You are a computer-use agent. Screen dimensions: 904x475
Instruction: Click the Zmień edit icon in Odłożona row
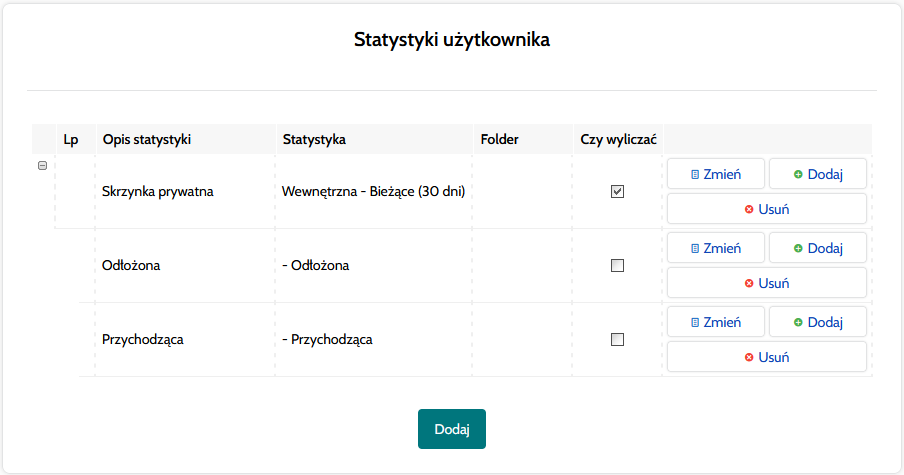click(695, 248)
